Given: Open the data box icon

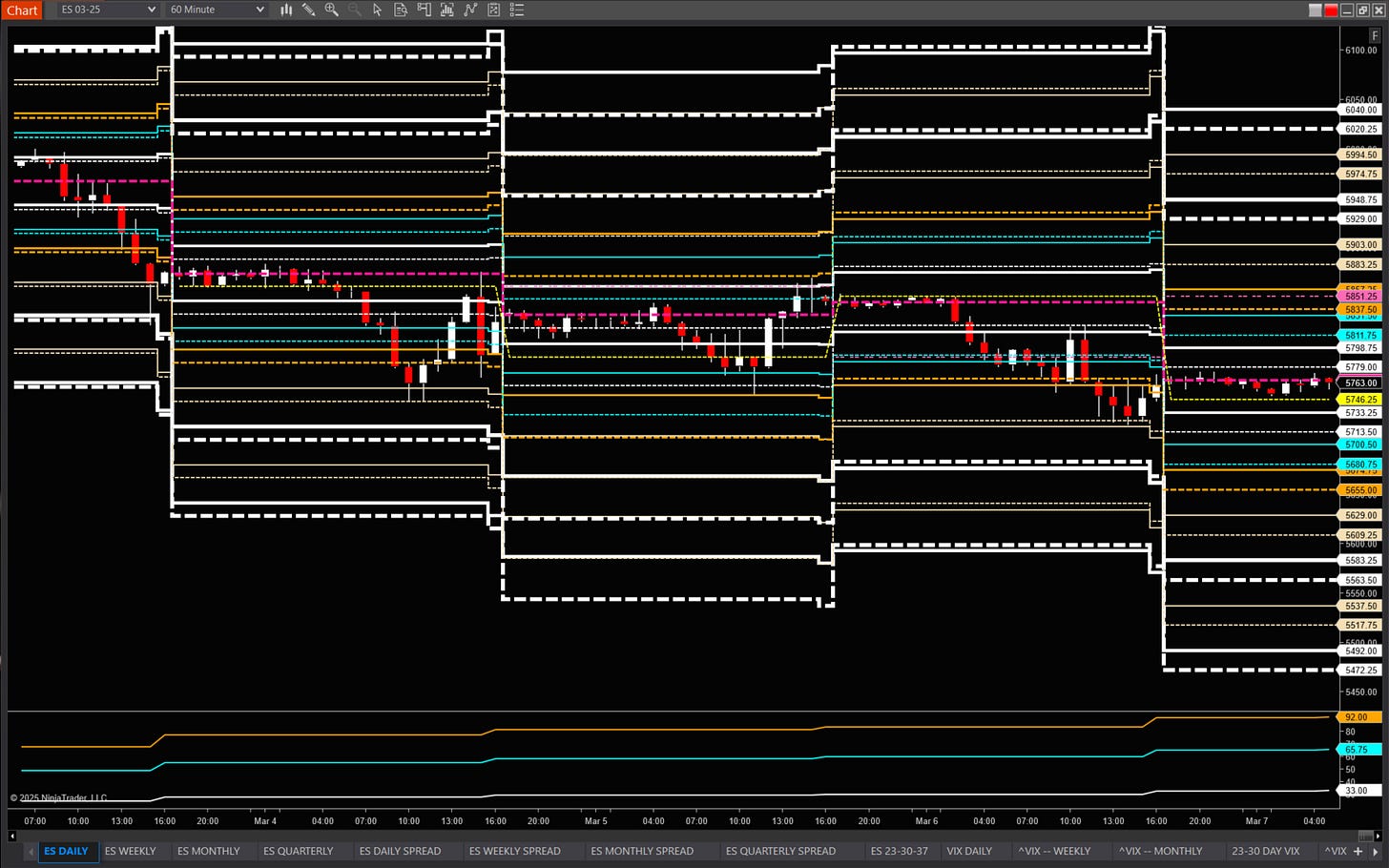Looking at the screenshot, I should tap(401, 10).
